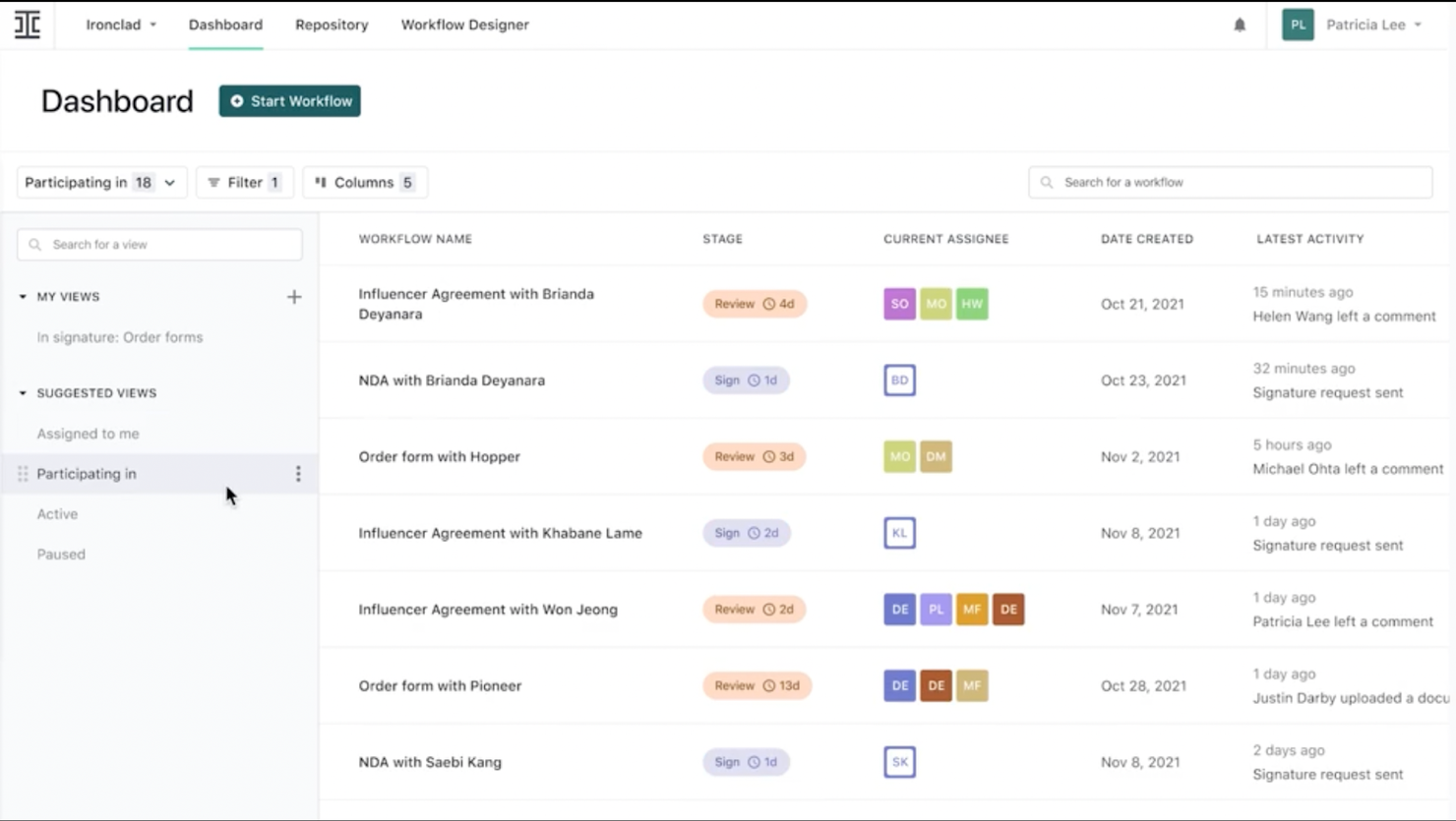Image resolution: width=1456 pixels, height=821 pixels.
Task: Click Patricia Lee's PL avatar
Action: tap(1297, 25)
